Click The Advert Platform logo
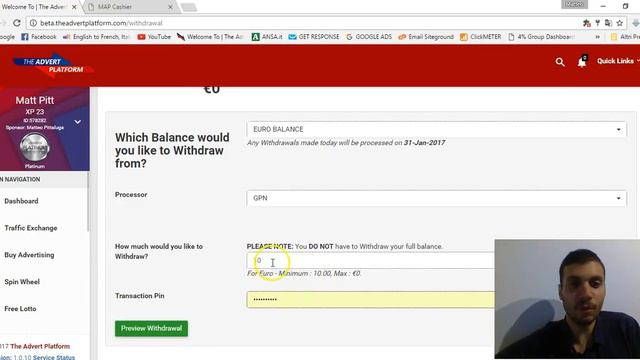Image resolution: width=640 pixels, height=360 pixels. tap(53, 65)
